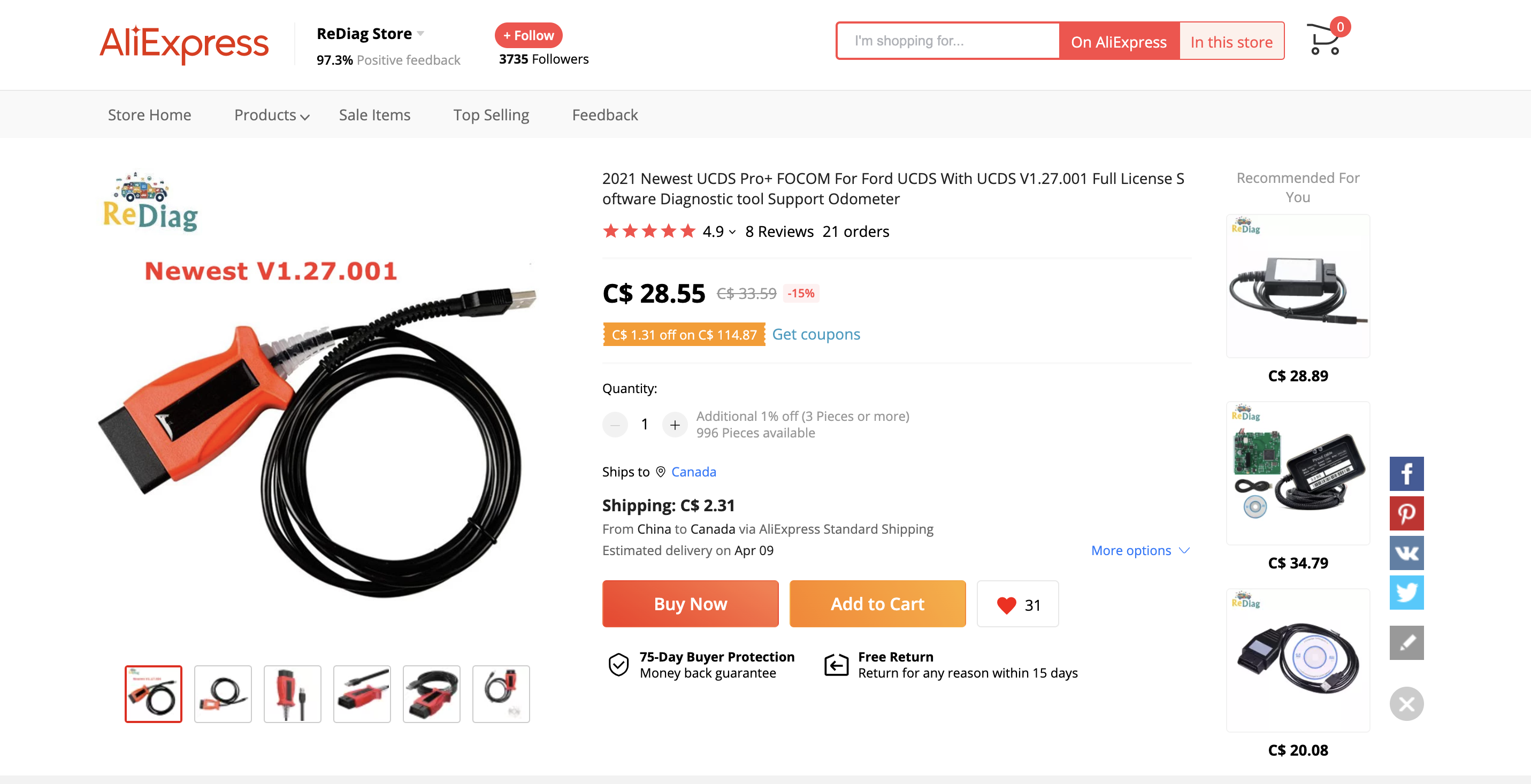This screenshot has height=784, width=1531.
Task: Share product on VK
Action: (x=1406, y=553)
